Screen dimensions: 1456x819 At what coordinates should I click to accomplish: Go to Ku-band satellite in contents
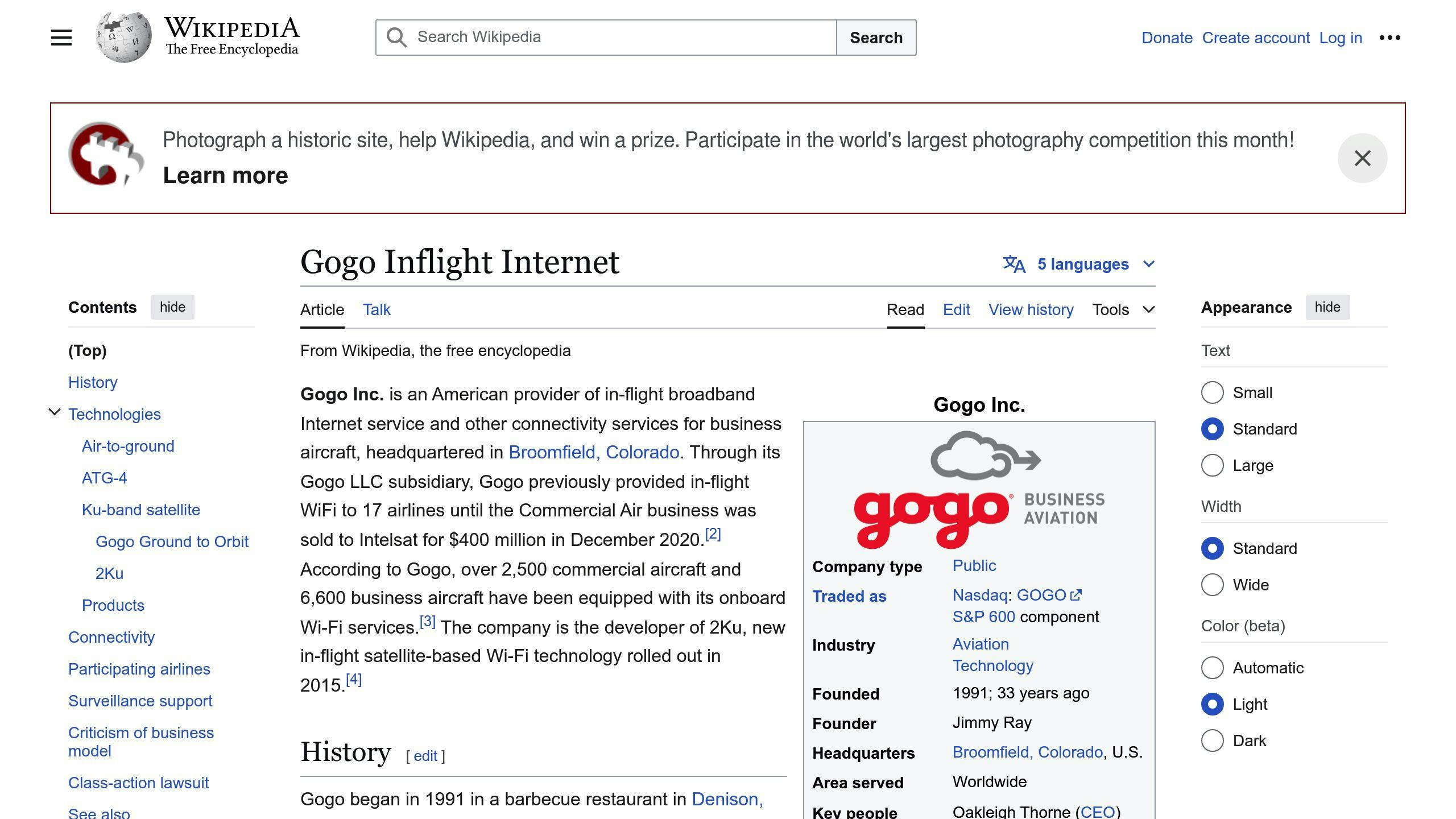pos(141,510)
